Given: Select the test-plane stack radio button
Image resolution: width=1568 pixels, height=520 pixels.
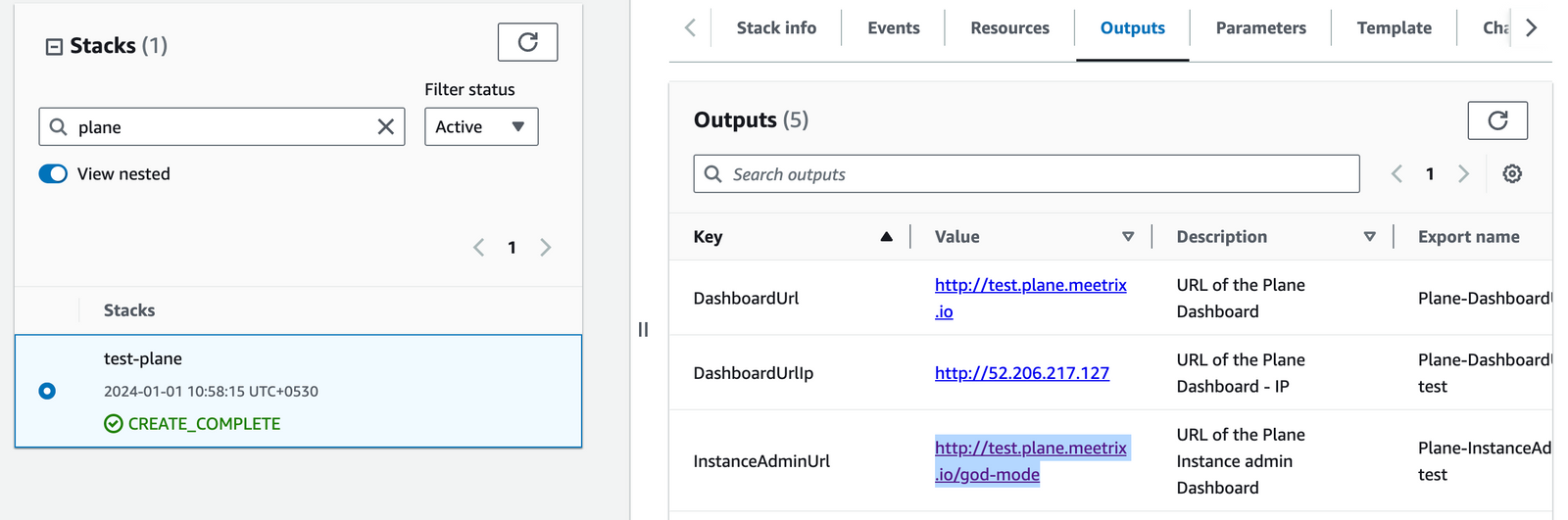Looking at the screenshot, I should click(x=47, y=392).
